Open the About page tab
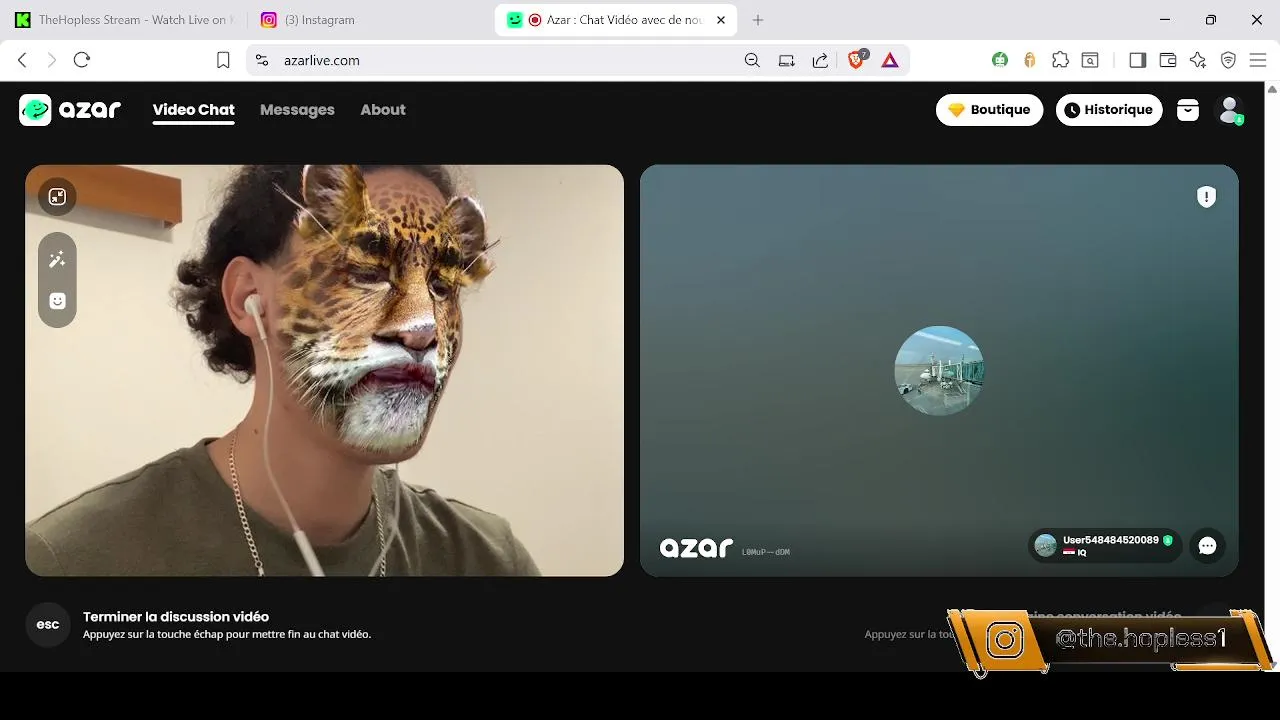This screenshot has width=1280, height=720. pos(383,110)
